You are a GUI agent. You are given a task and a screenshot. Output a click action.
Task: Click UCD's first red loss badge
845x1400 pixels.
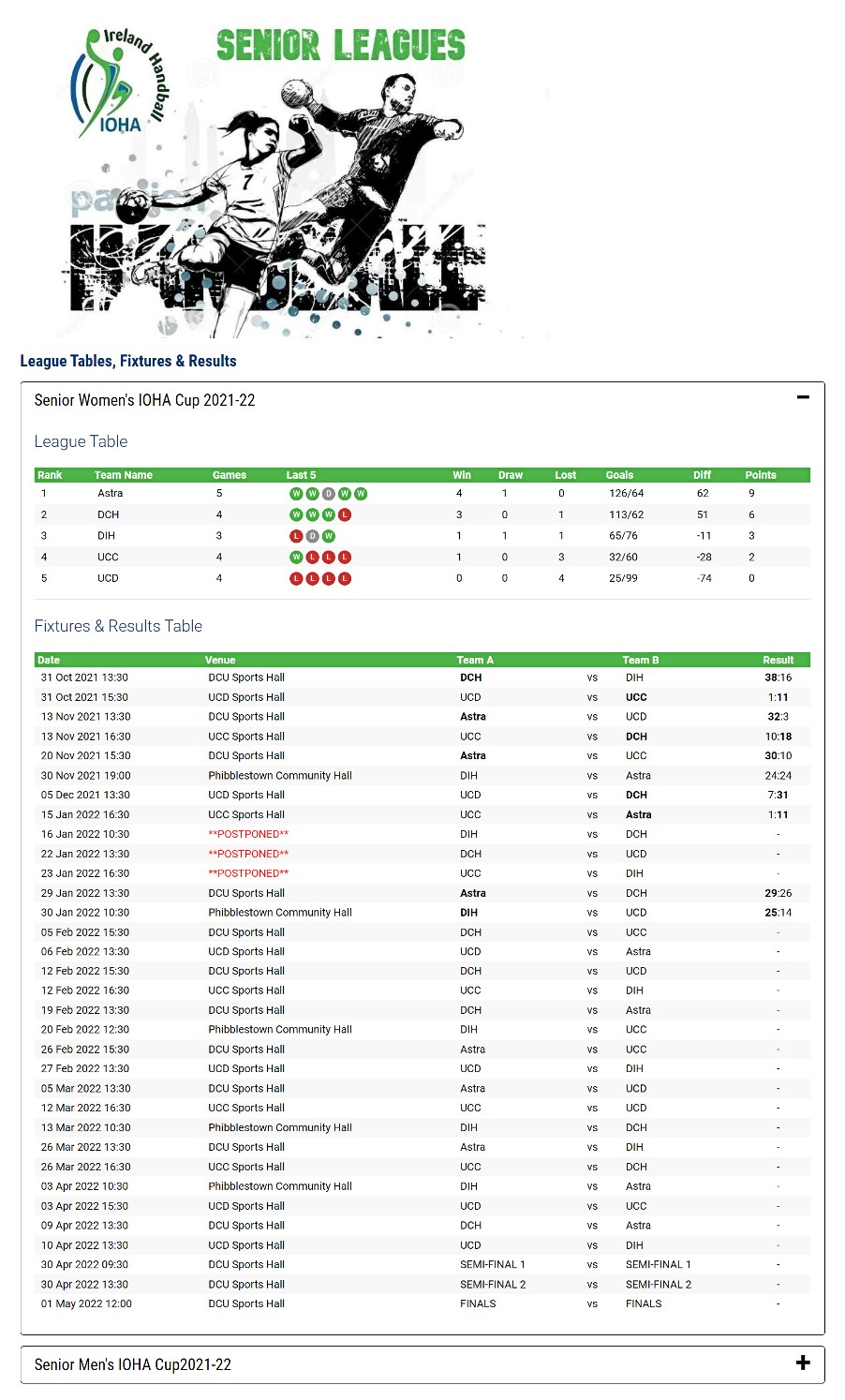pos(296,579)
